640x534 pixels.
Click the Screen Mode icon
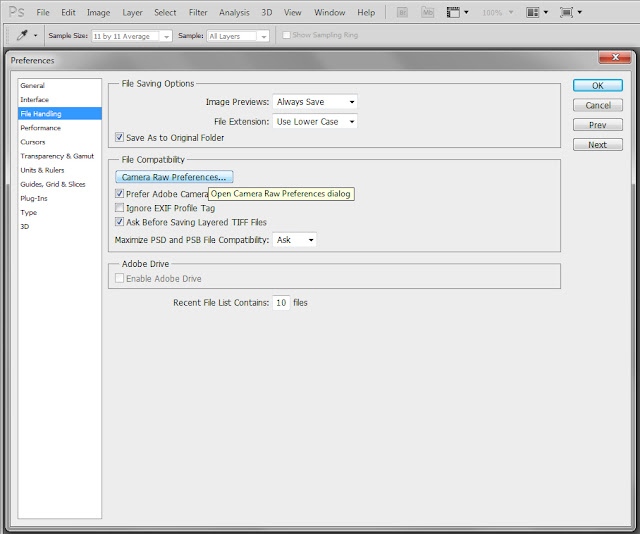tap(567, 13)
